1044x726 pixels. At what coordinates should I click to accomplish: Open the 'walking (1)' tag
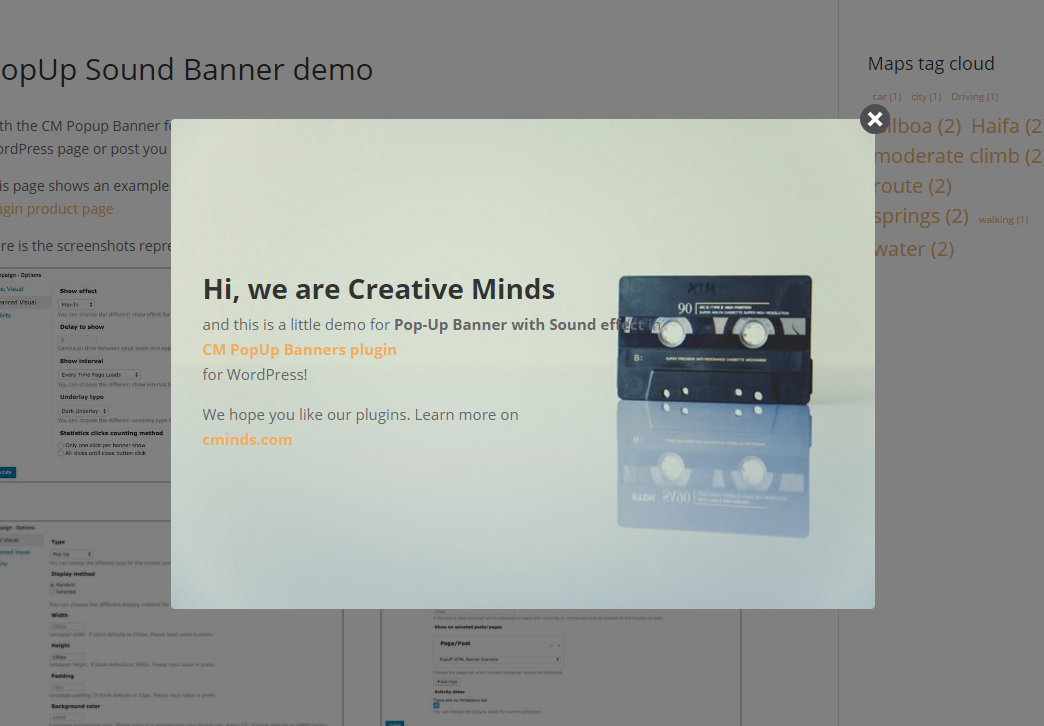click(x=1003, y=220)
